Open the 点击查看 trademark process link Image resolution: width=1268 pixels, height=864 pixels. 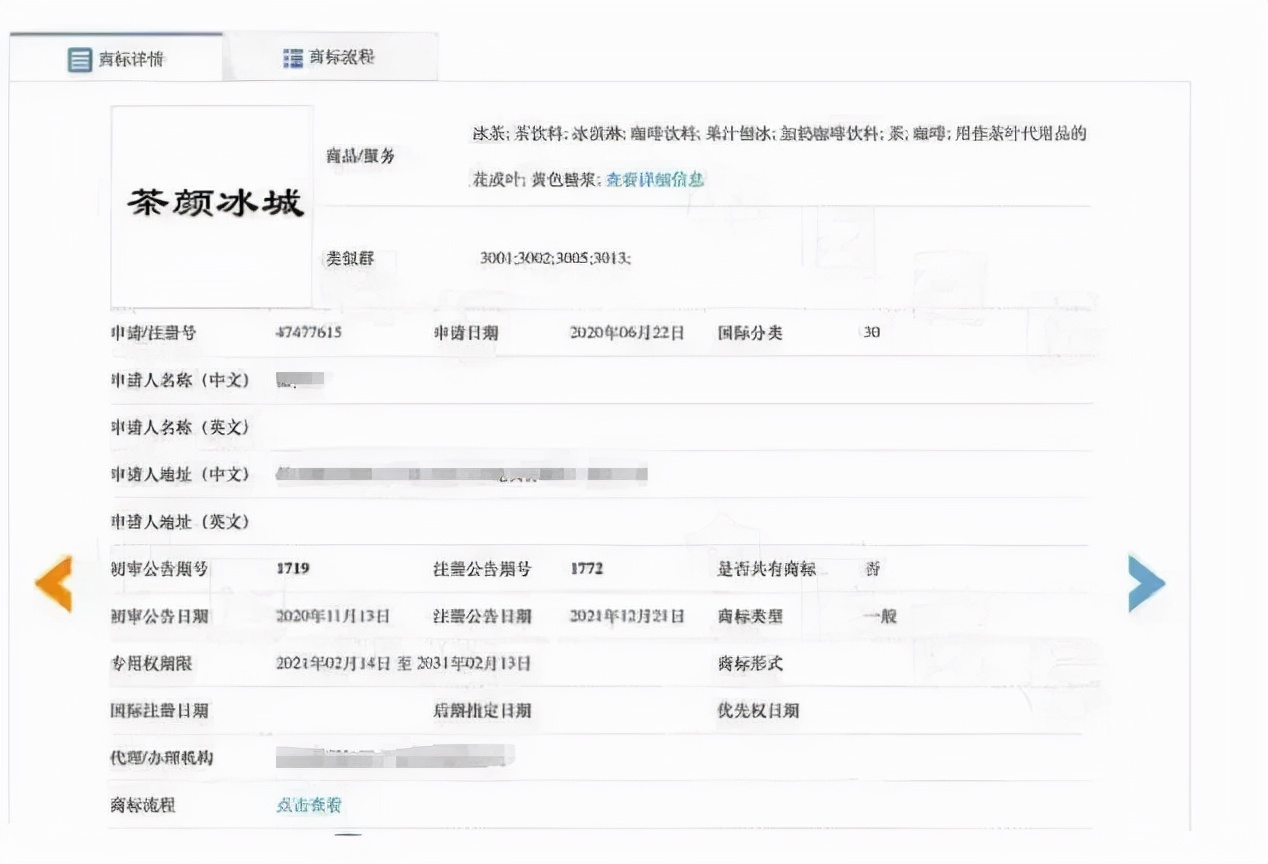pos(309,805)
